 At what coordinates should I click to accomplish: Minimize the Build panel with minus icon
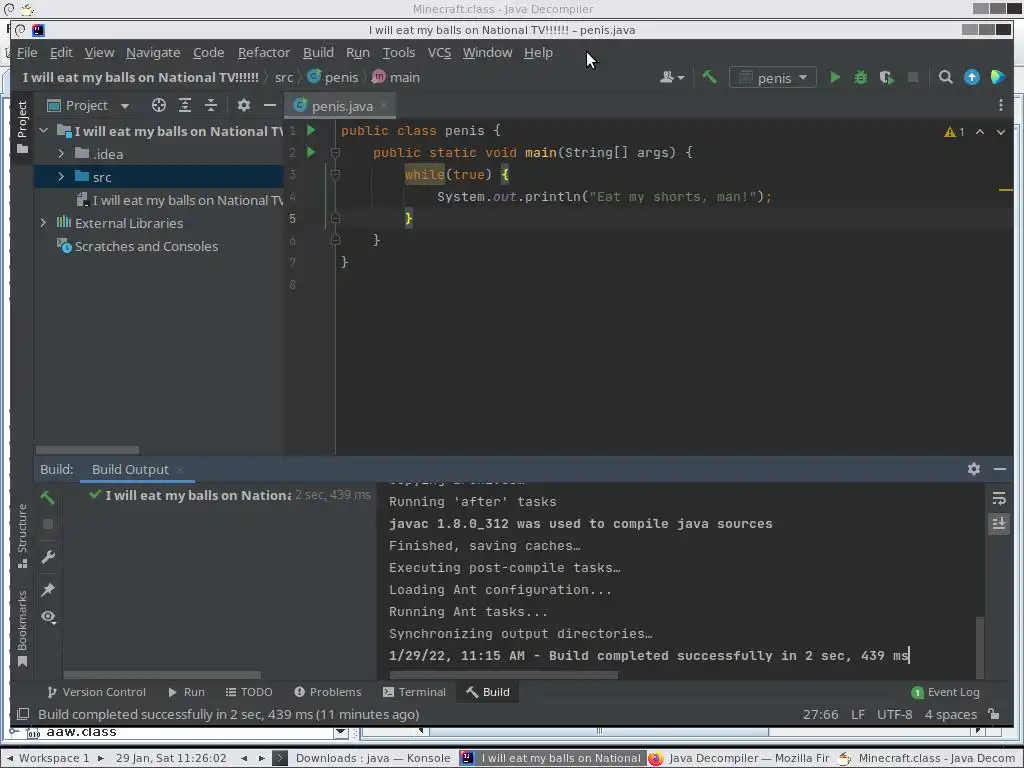(999, 469)
